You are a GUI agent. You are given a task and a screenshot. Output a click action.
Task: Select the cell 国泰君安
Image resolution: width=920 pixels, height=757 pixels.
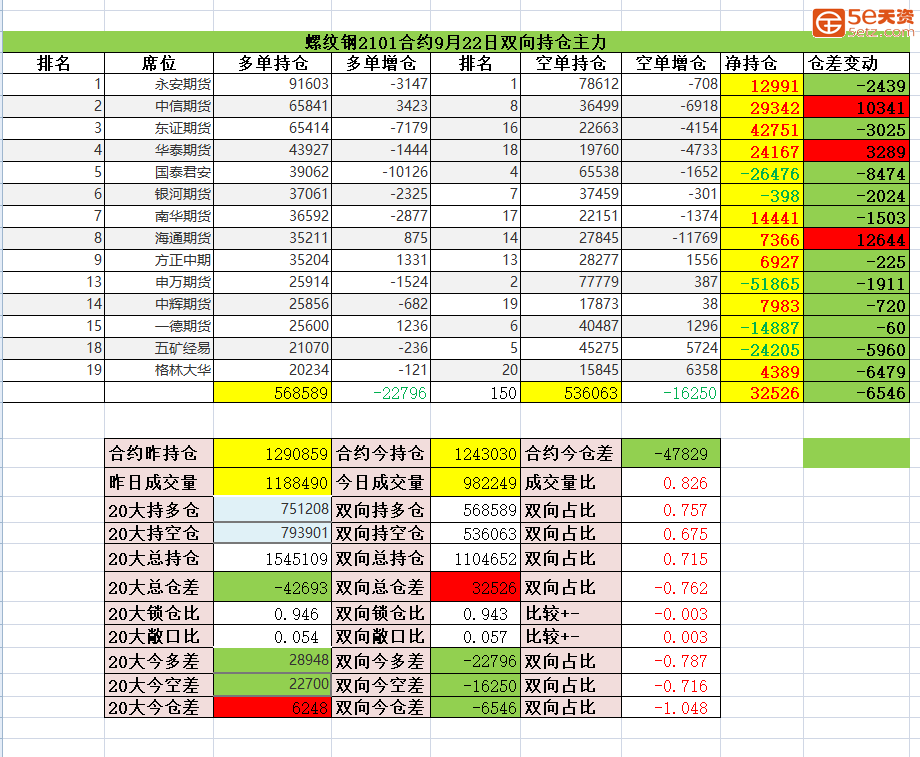pos(159,173)
